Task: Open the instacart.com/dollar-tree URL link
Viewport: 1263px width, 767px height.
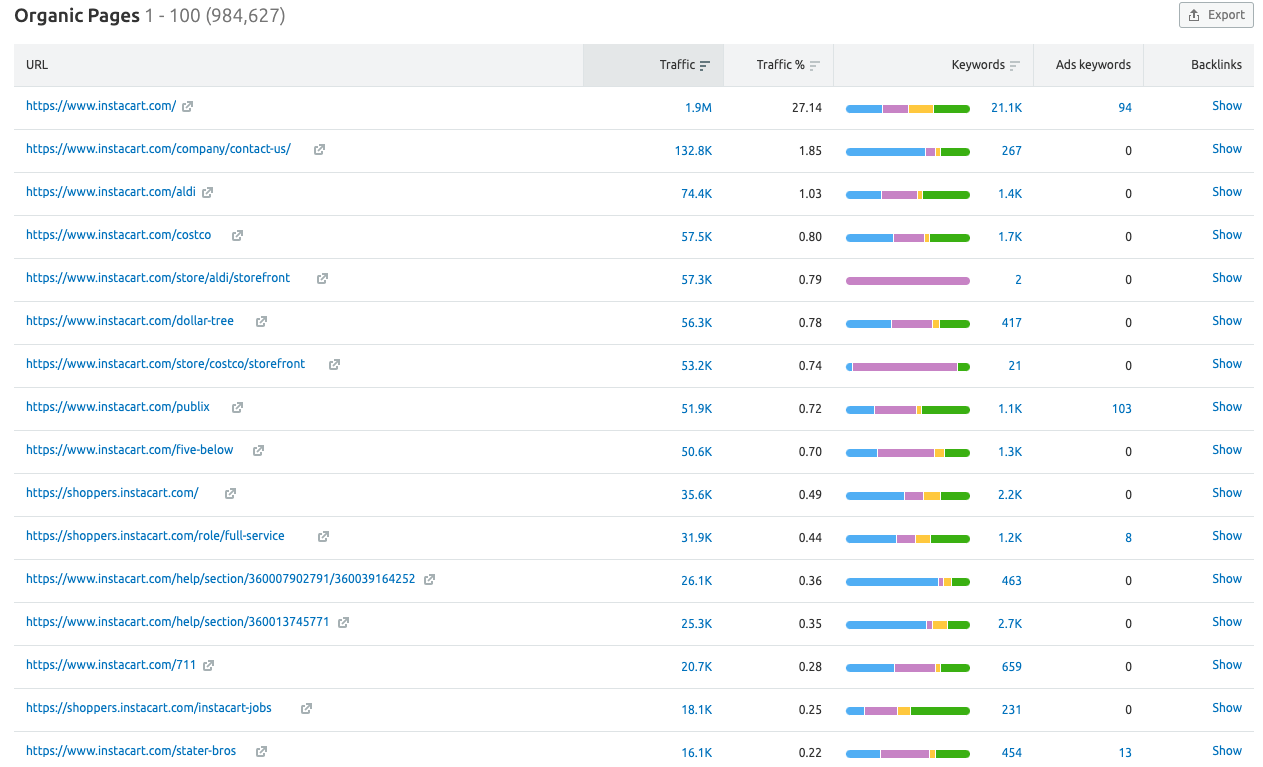Action: pyautogui.click(x=130, y=321)
